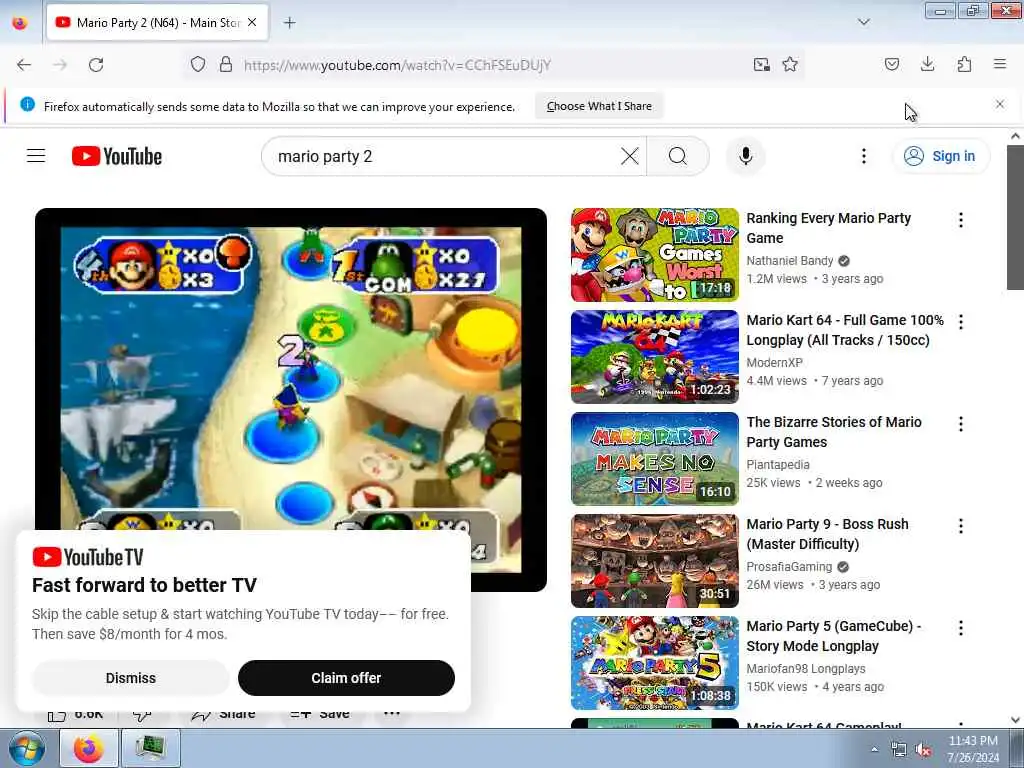Open YouTube settings three-dot menu
Image resolution: width=1024 pixels, height=768 pixels.
click(863, 156)
